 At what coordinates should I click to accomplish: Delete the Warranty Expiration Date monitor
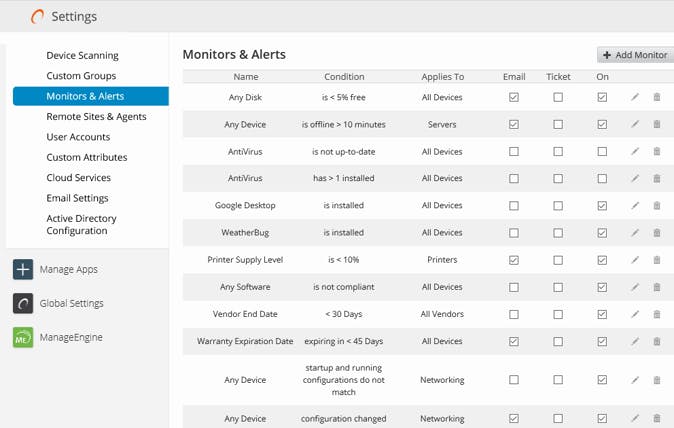point(657,341)
